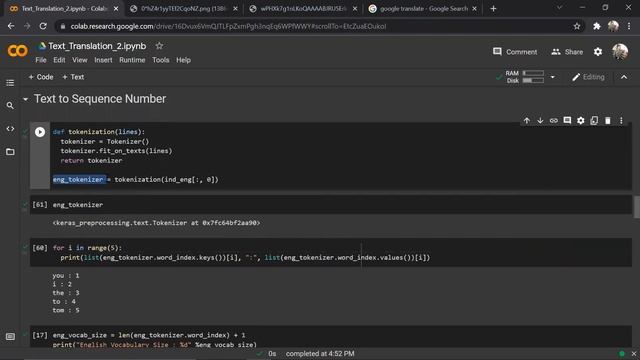Open the table of contents sidebar
The image size is (640, 360).
10,83
